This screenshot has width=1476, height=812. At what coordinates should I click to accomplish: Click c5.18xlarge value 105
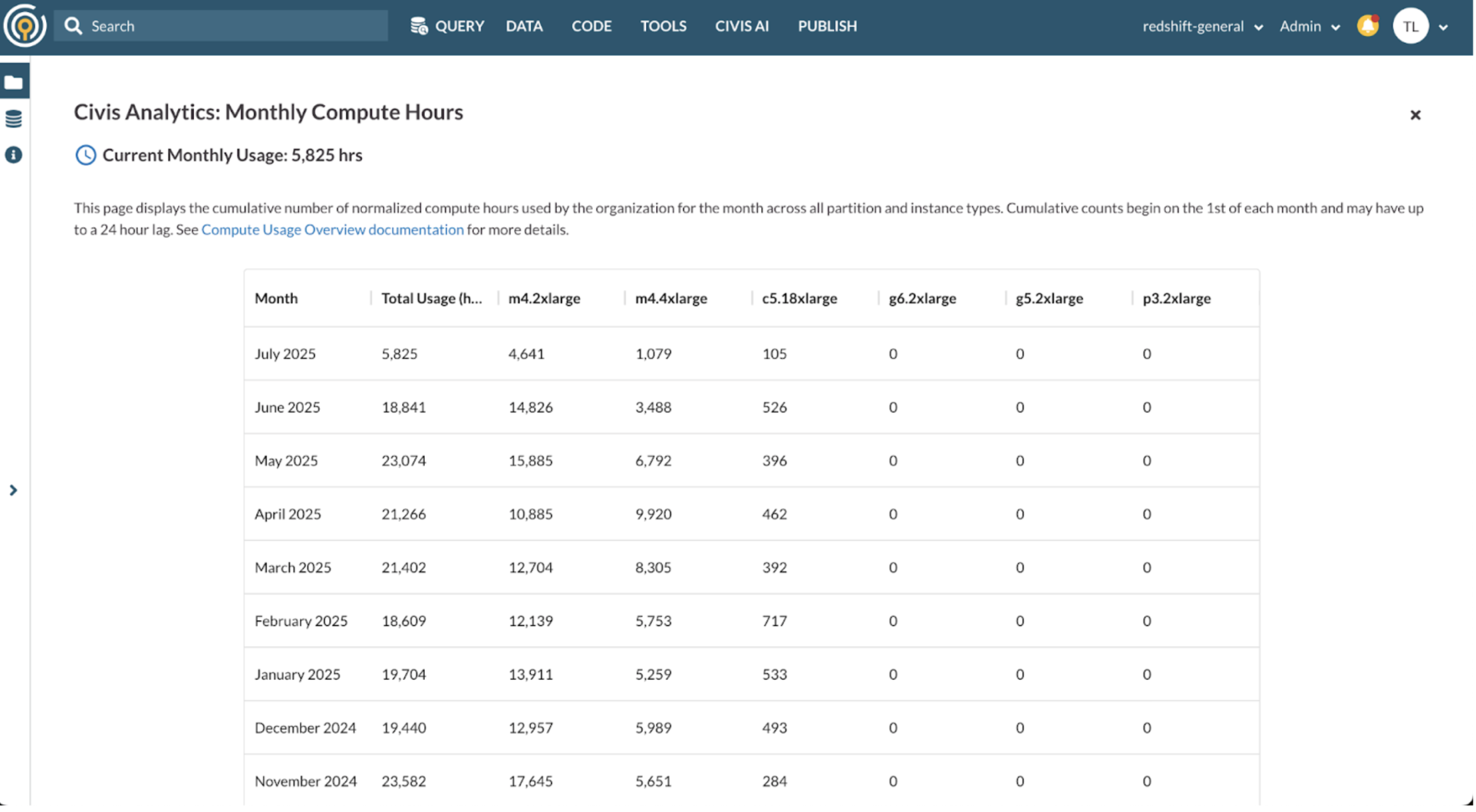tap(774, 354)
